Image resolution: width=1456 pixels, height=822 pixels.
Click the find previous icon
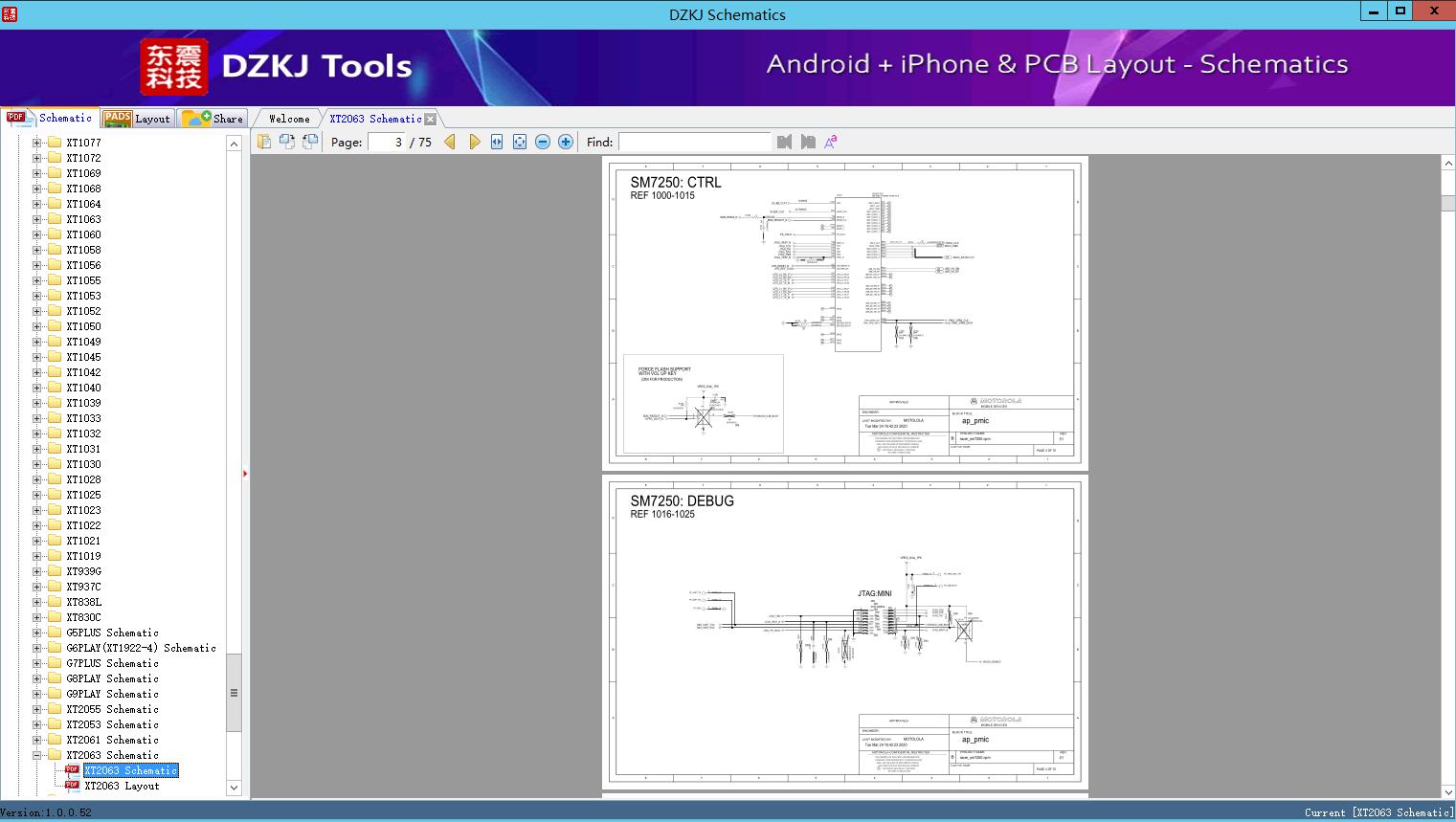tap(785, 142)
